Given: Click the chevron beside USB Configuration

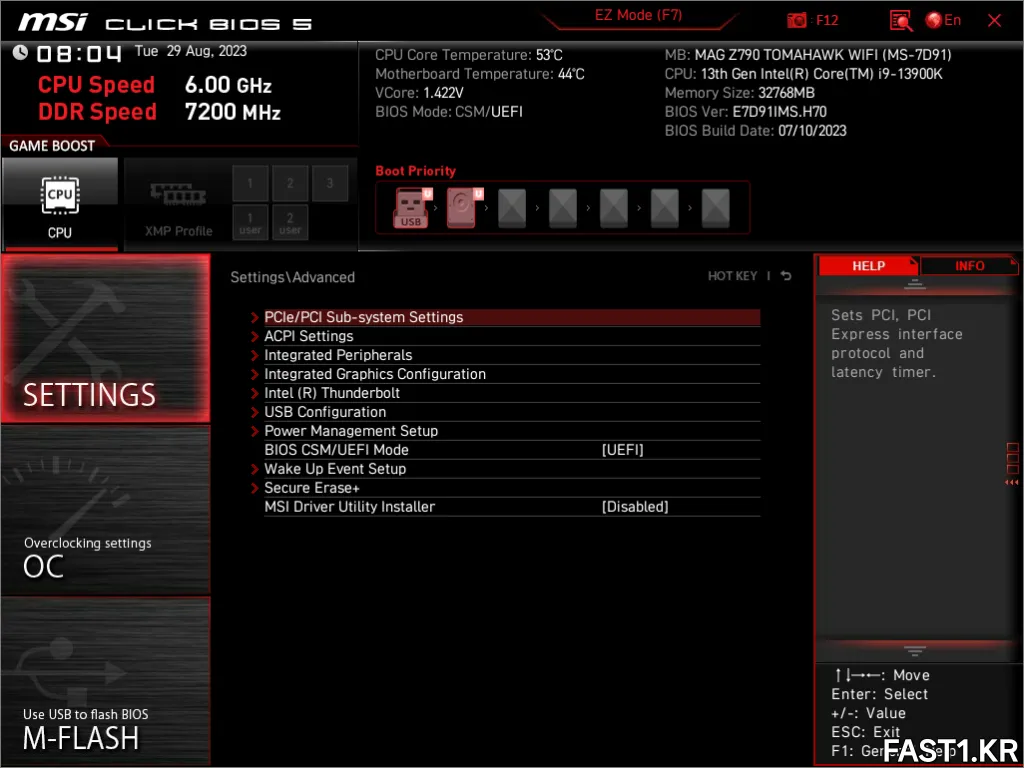Looking at the screenshot, I should (255, 412).
